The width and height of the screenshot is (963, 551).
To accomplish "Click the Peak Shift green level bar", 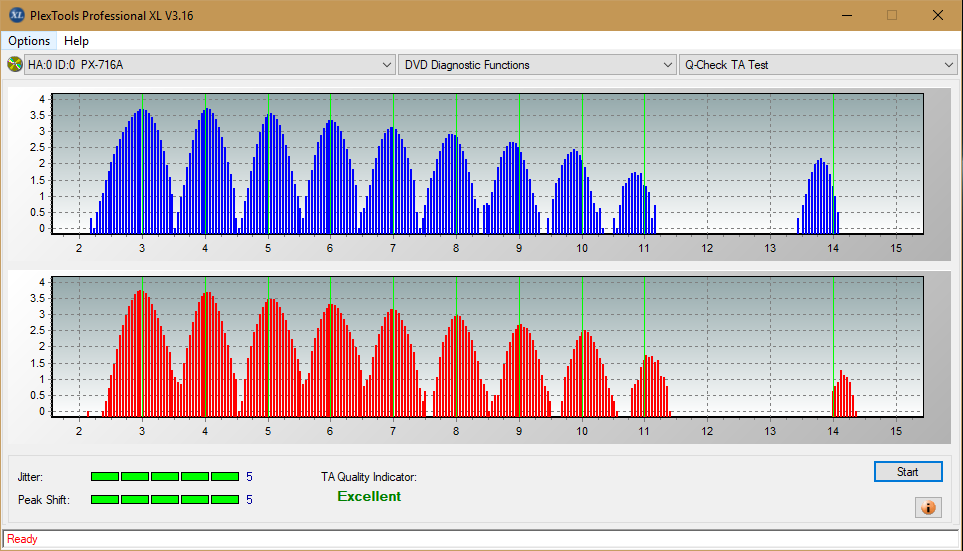I will point(165,499).
